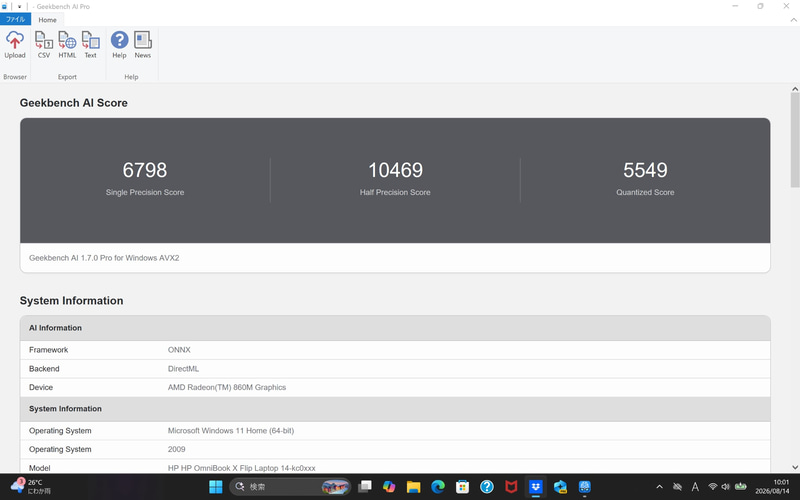Click the 10469 Half Precision score
Image resolution: width=800 pixels, height=500 pixels.
[x=395, y=170]
